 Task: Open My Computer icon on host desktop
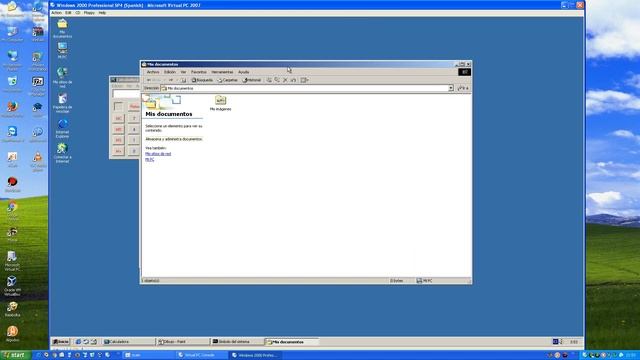coord(12,34)
